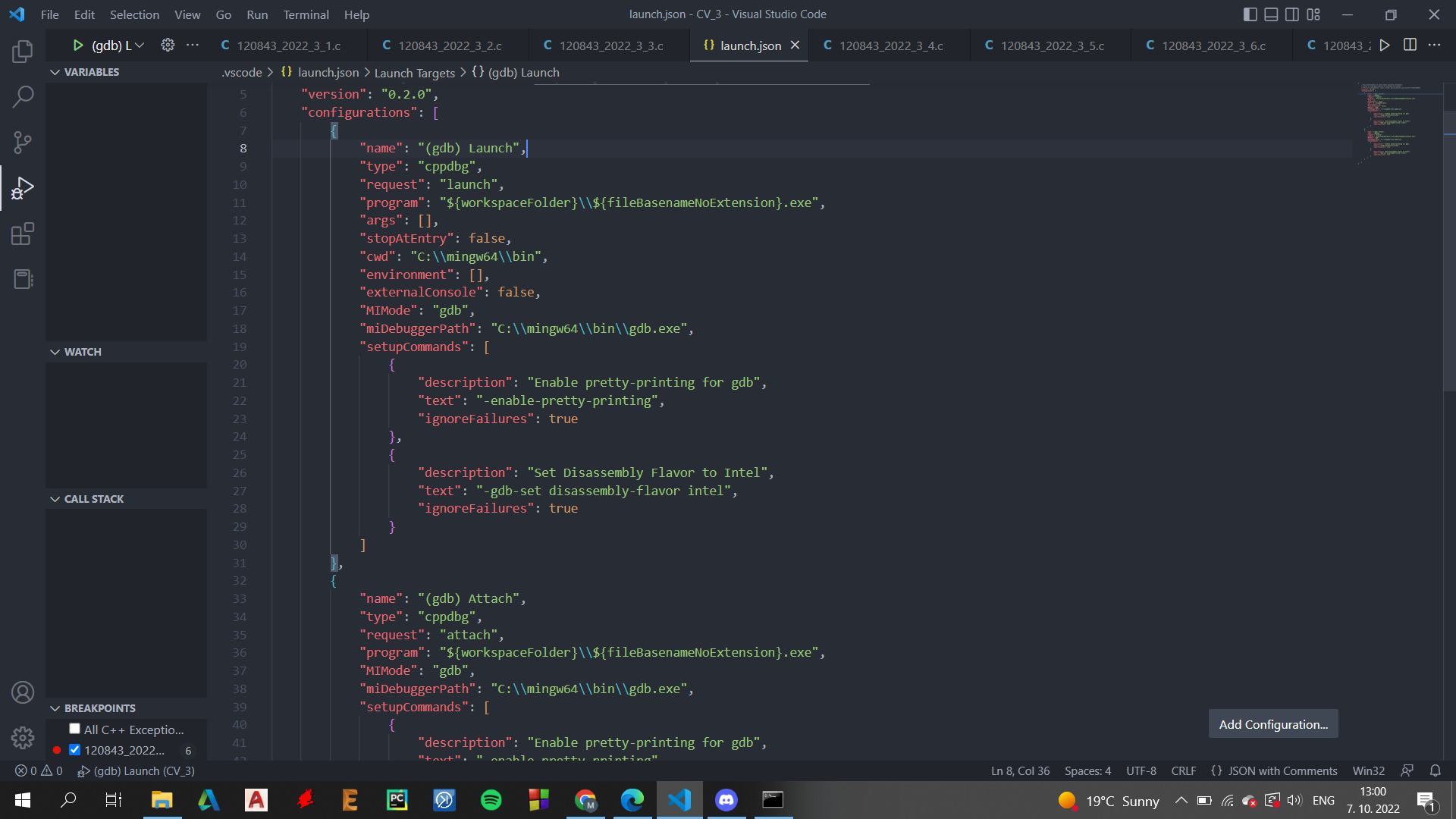The width and height of the screenshot is (1456, 819).
Task: Open Microsoft Edge from taskbar
Action: click(x=632, y=800)
